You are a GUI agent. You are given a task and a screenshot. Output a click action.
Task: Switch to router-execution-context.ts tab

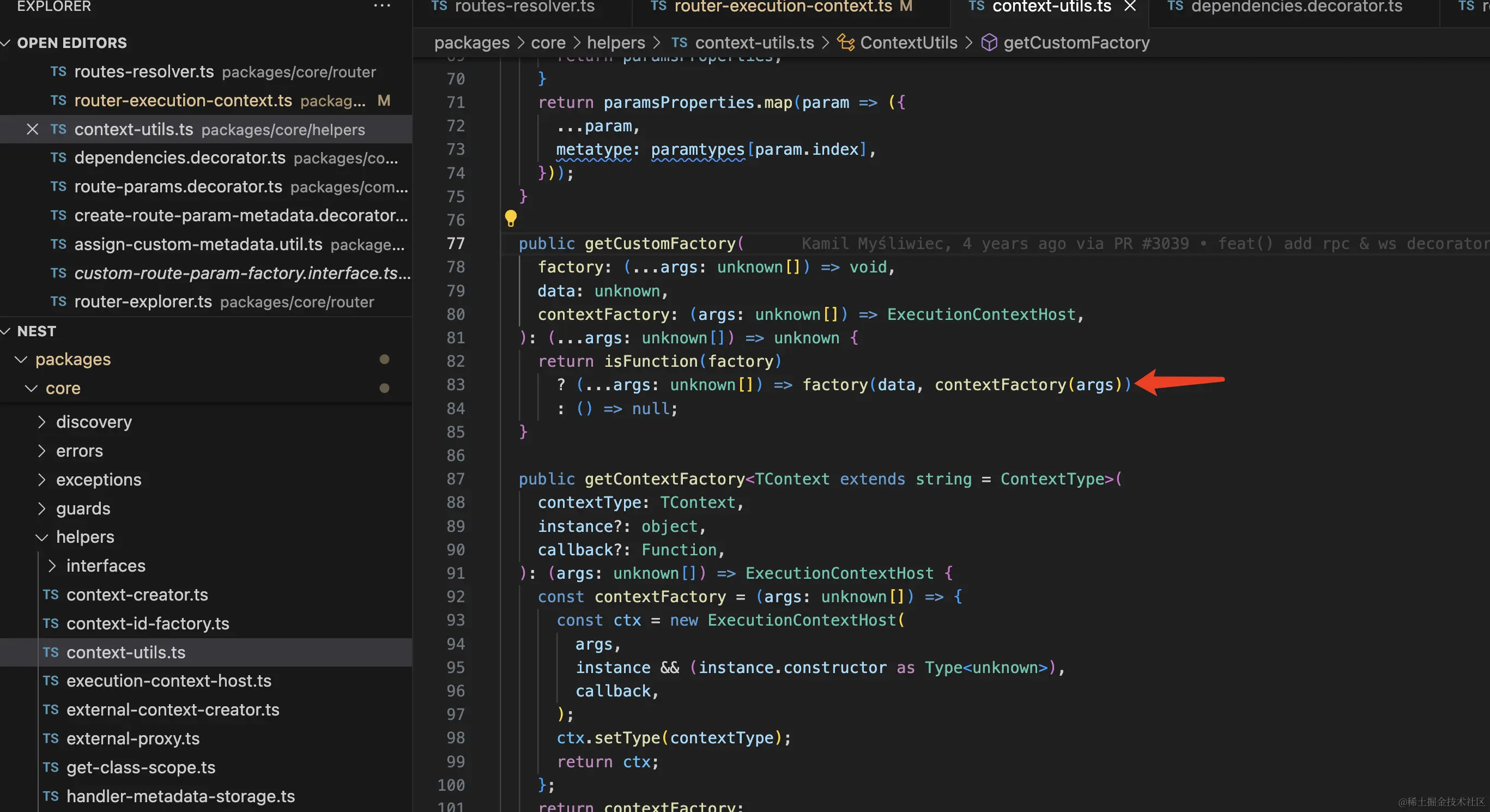click(783, 7)
